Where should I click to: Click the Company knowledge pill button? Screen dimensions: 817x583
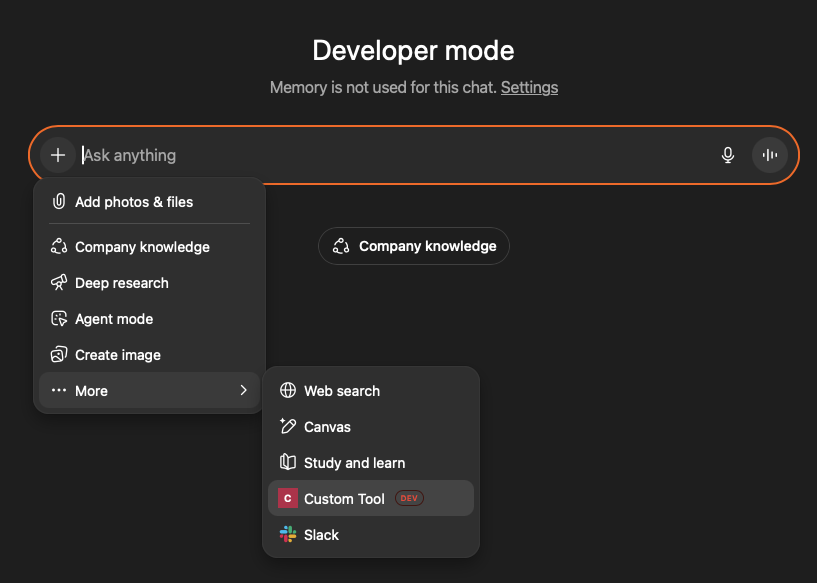414,246
